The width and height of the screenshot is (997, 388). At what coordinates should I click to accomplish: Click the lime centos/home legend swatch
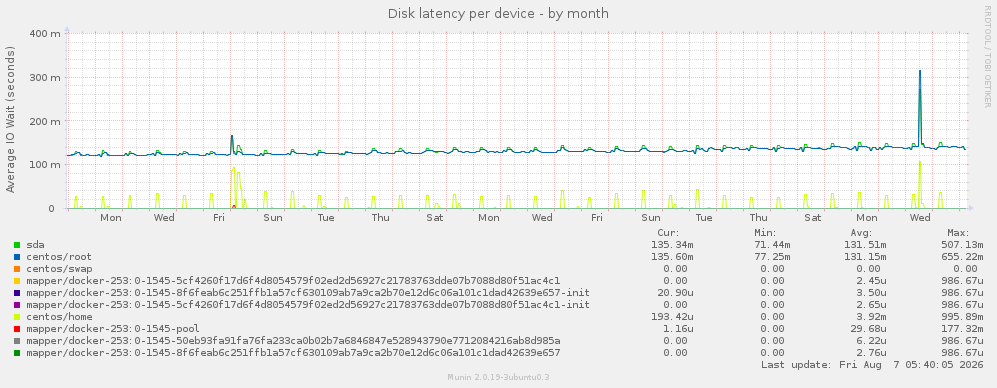(x=17, y=317)
